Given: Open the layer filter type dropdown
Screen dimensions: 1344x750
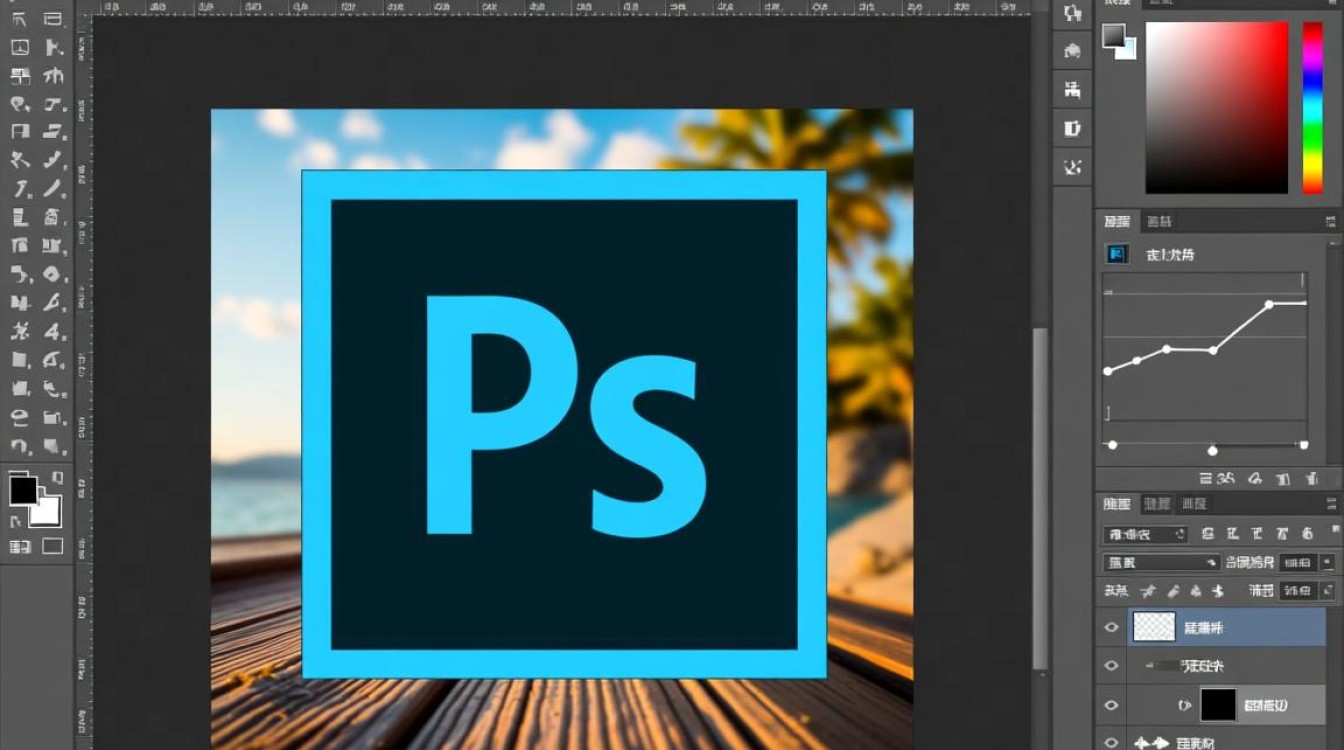Looking at the screenshot, I should point(1145,535).
